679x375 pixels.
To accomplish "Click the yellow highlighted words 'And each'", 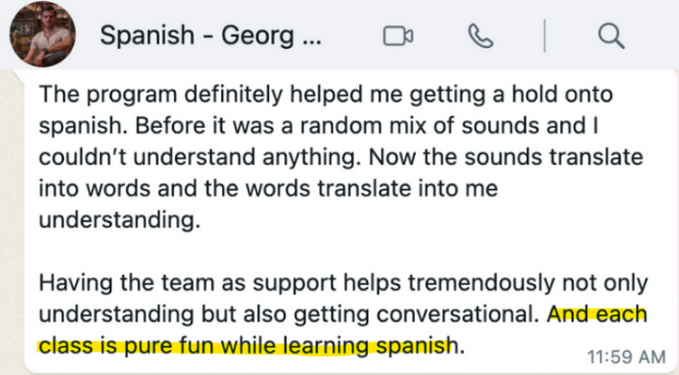I will (x=597, y=314).
